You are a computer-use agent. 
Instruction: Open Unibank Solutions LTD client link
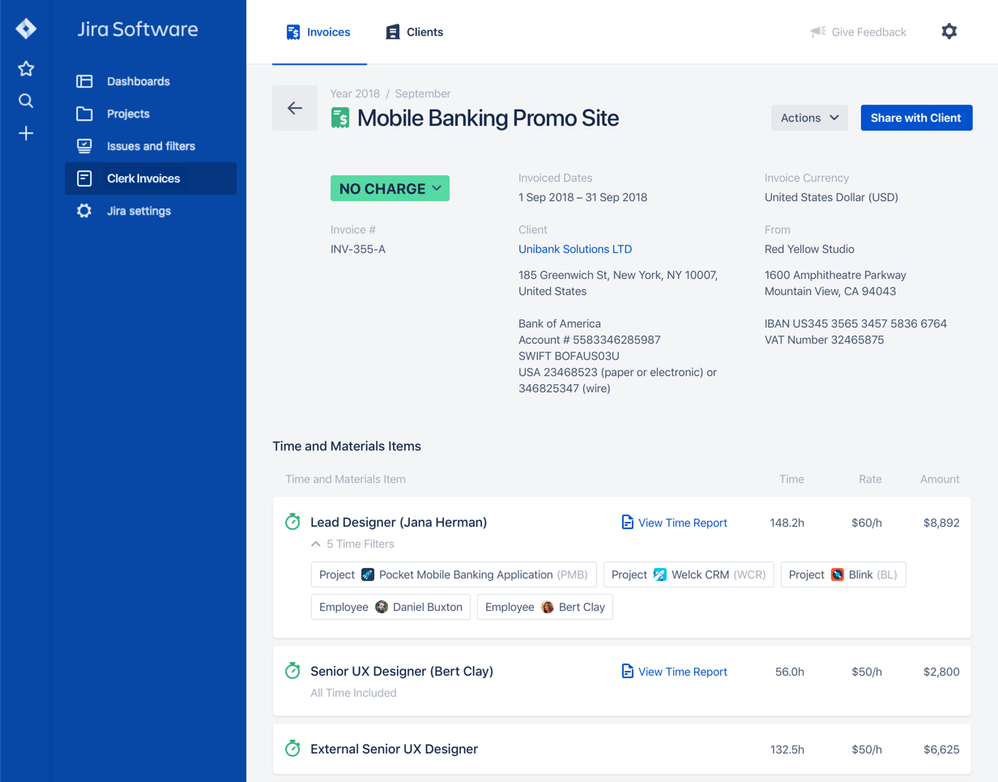tap(575, 249)
